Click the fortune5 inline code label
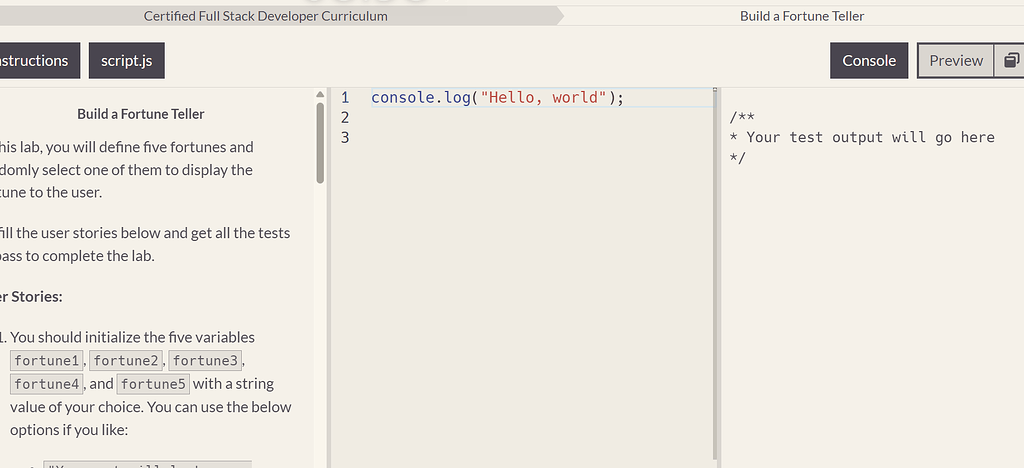The image size is (1024, 468). (153, 384)
